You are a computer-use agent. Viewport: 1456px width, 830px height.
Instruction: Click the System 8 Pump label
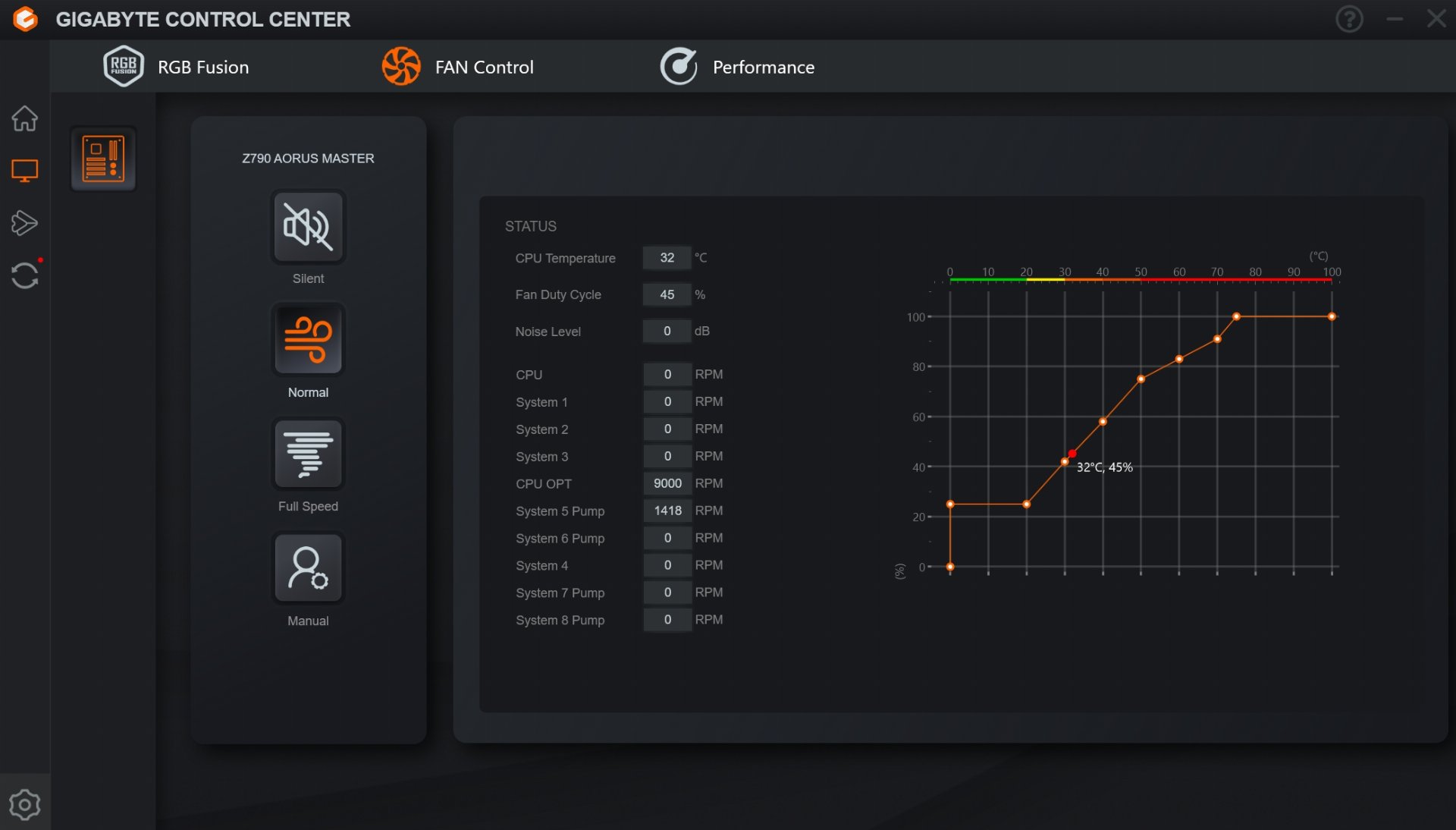coord(560,621)
